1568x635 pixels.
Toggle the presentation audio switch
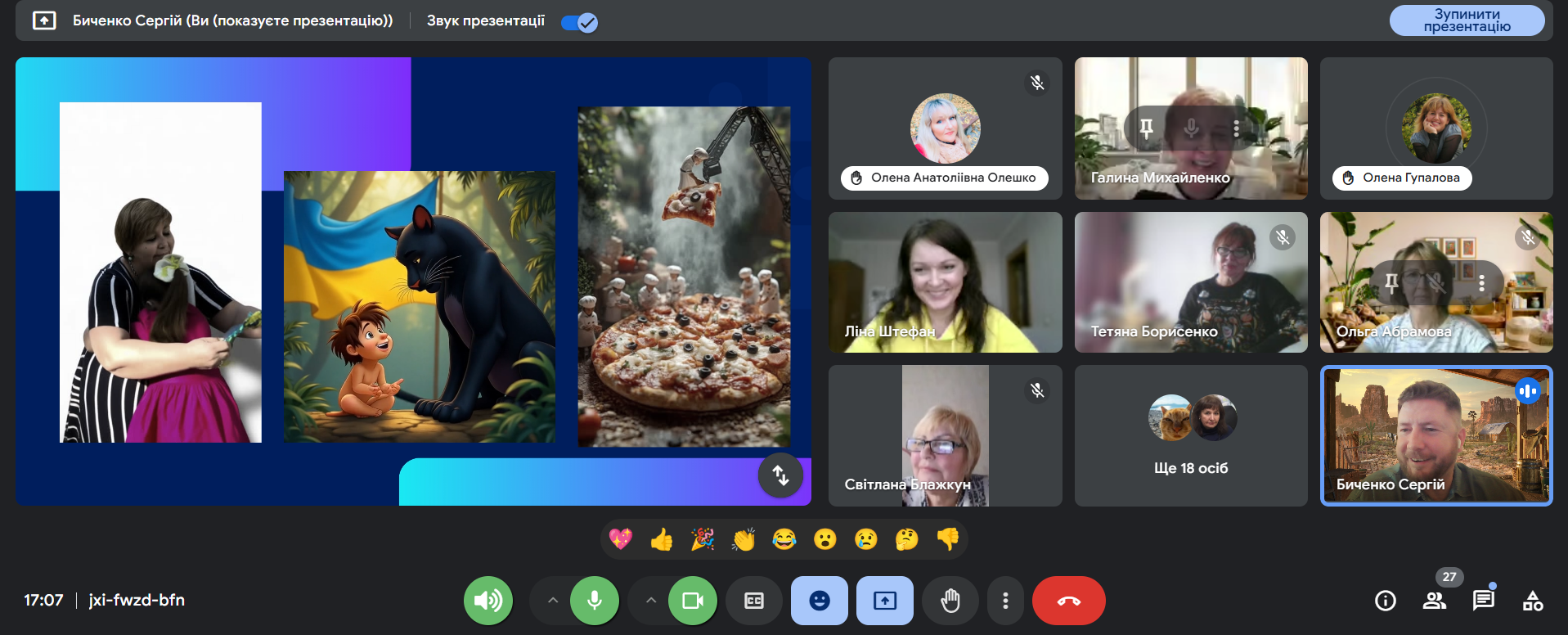pyautogui.click(x=579, y=22)
